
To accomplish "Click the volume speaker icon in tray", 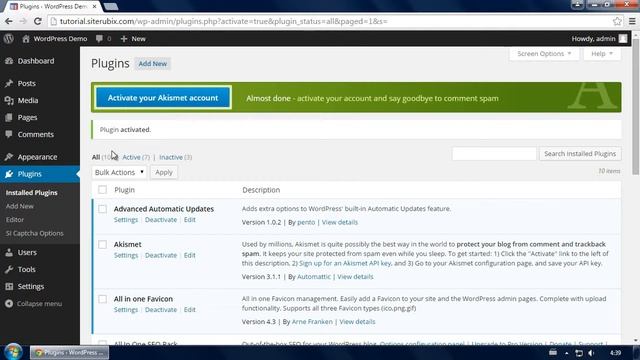I will pyautogui.click(x=591, y=353).
